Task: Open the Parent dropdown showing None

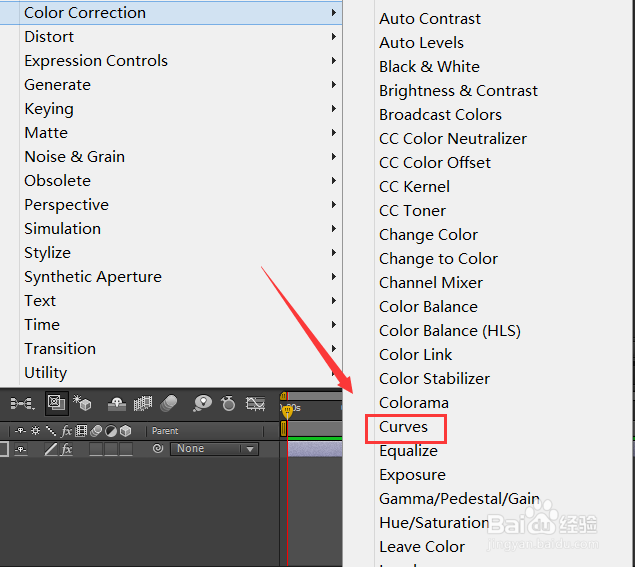Action: 214,449
